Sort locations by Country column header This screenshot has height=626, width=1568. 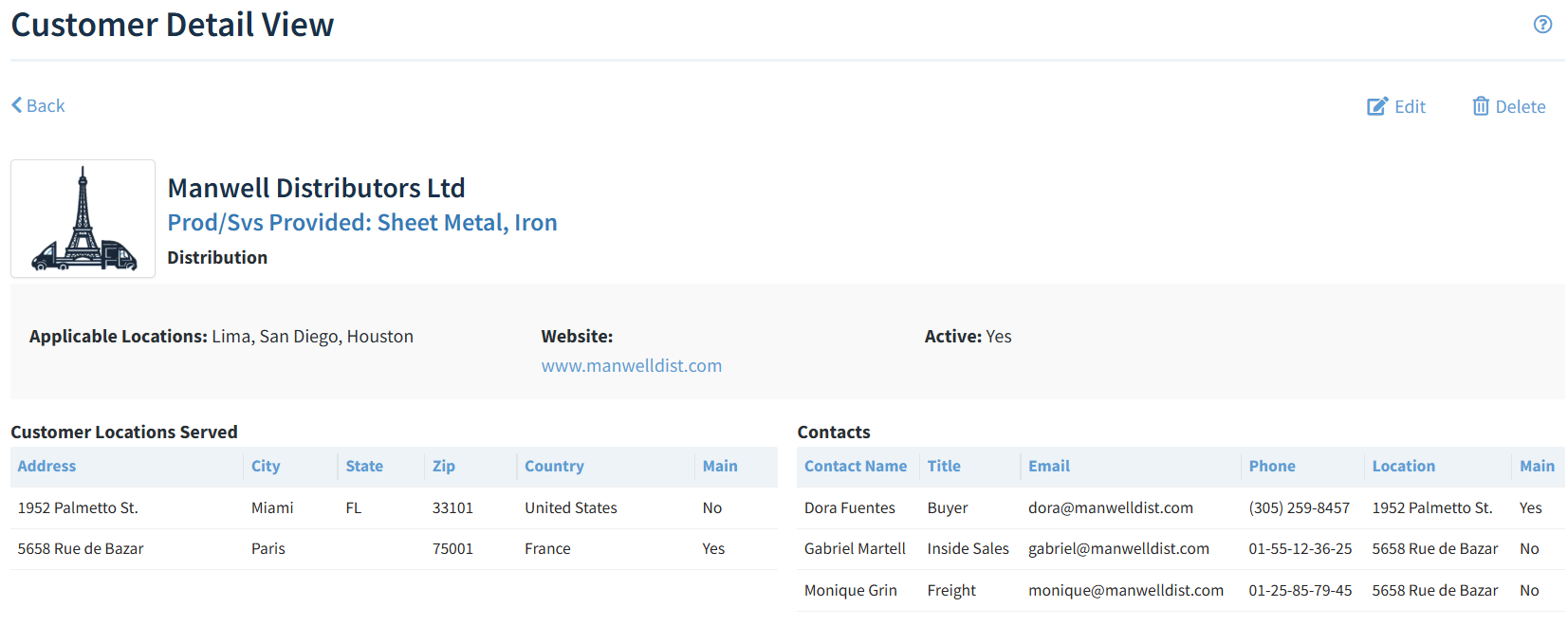554,467
